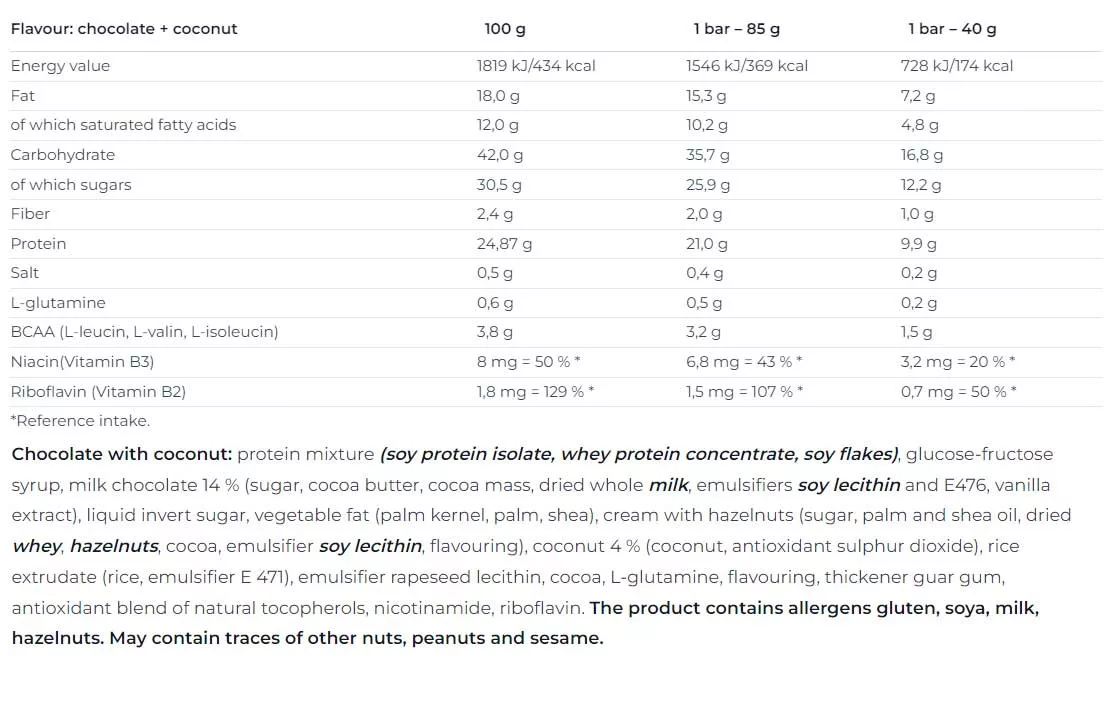Click the "Niacin(Vitamin B3)" row label
Screen dimensions: 1118x702
[82, 362]
